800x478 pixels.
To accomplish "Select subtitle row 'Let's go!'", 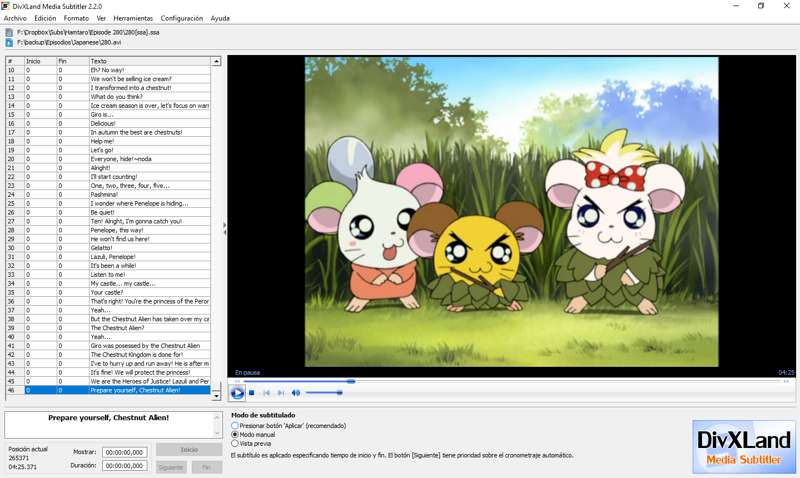I will (x=108, y=150).
